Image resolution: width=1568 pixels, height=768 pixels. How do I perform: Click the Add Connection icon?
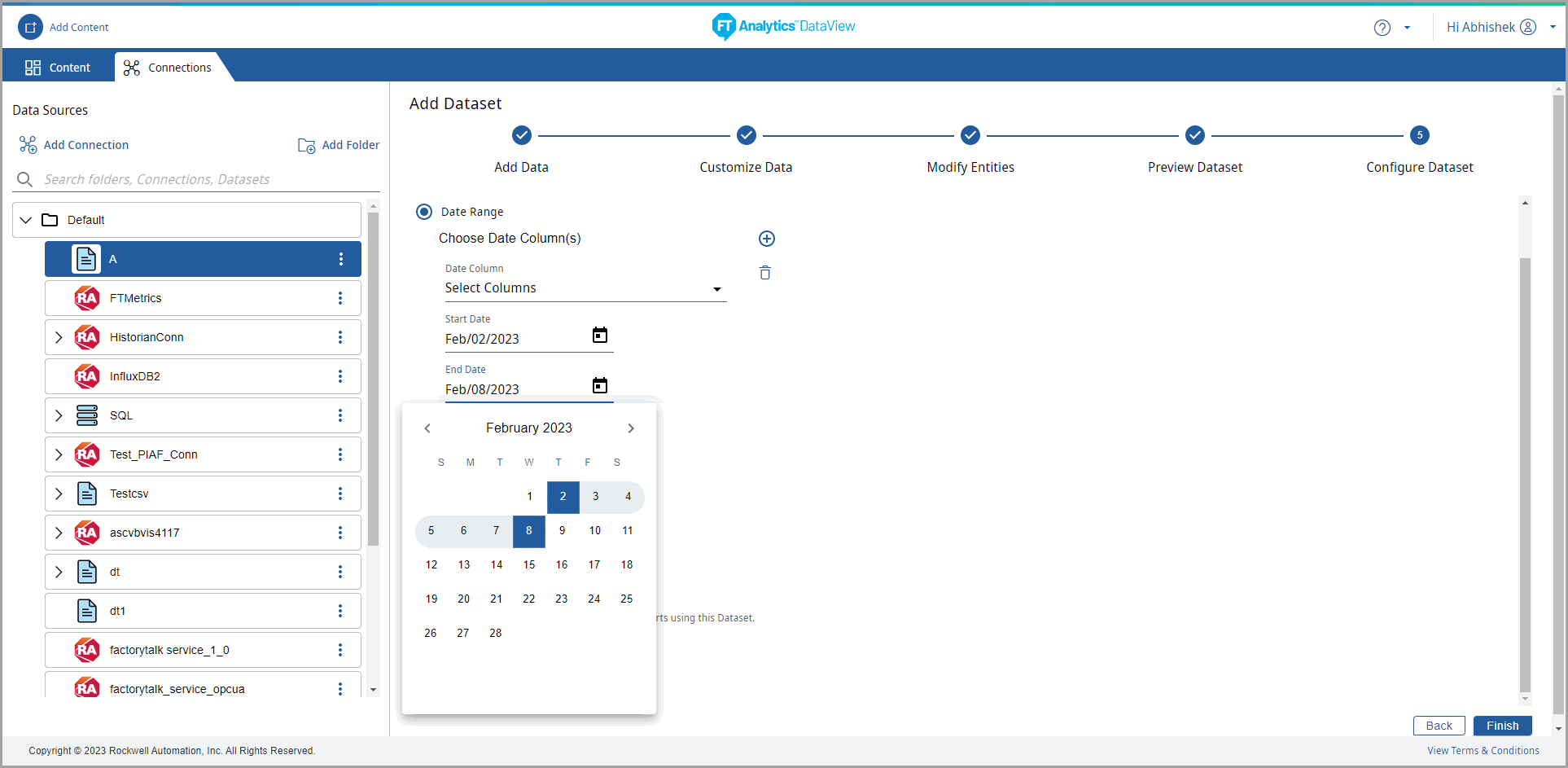[28, 145]
